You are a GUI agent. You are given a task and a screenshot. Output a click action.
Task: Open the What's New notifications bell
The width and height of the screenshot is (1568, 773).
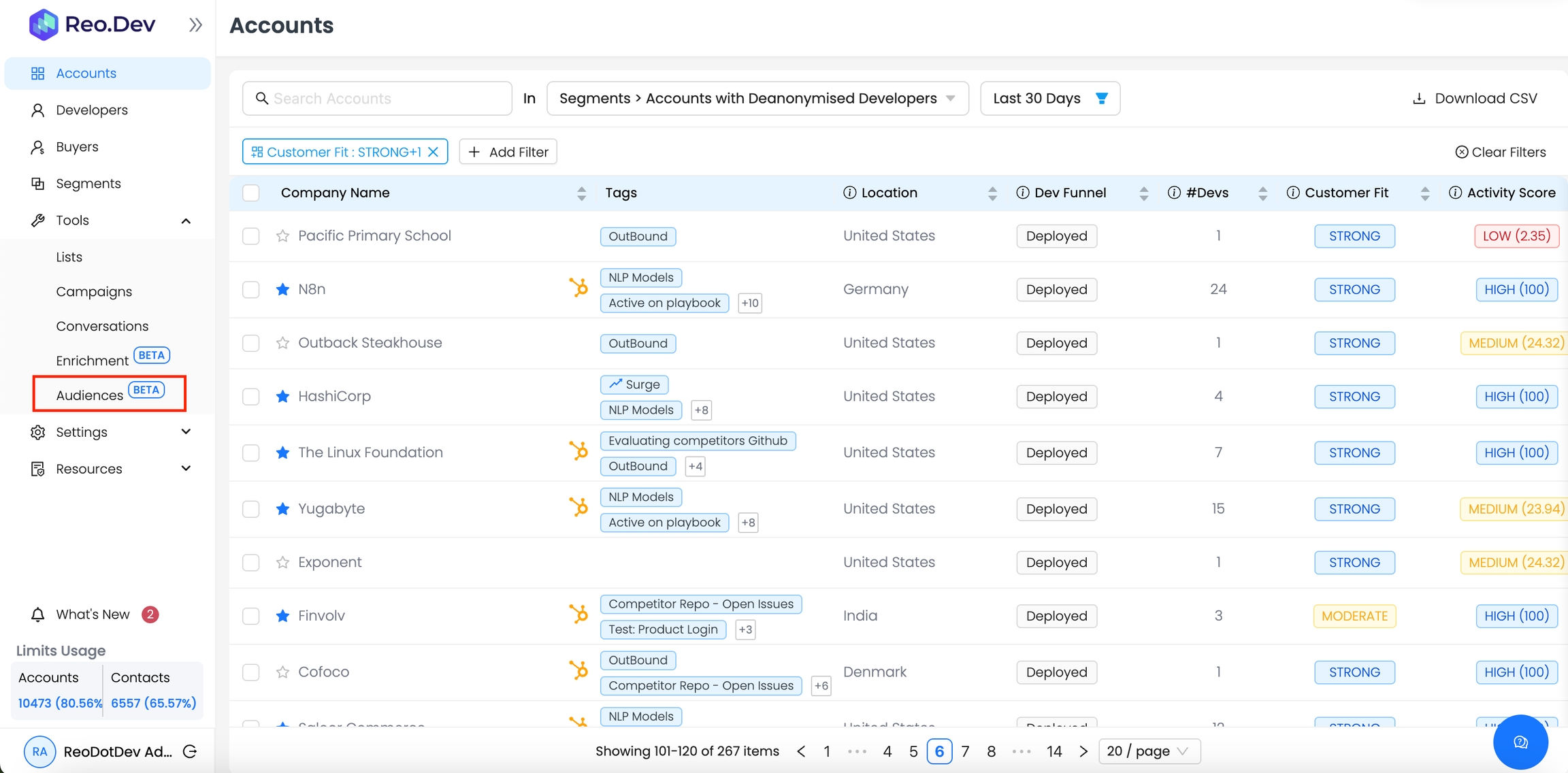pyautogui.click(x=38, y=614)
